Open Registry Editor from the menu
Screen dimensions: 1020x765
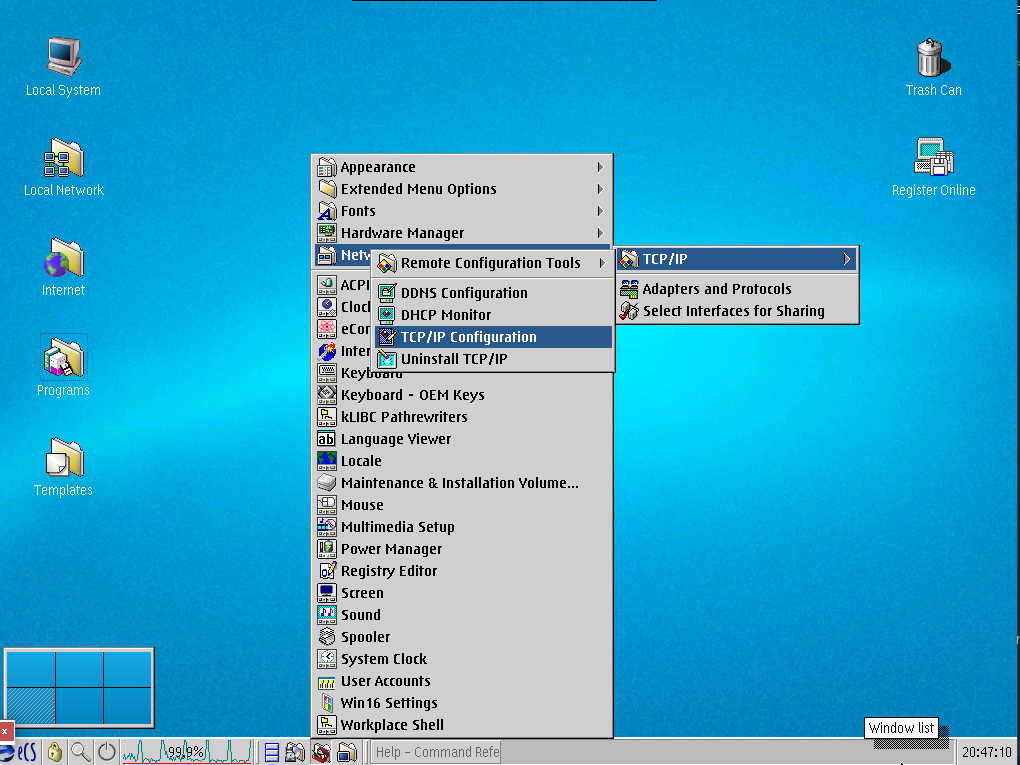pyautogui.click(x=388, y=571)
